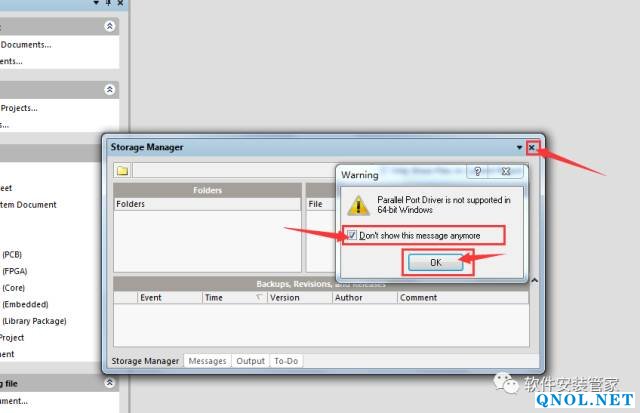Collapse the second section with Projects entry
This screenshot has width=640, height=413.
pyautogui.click(x=110, y=89)
